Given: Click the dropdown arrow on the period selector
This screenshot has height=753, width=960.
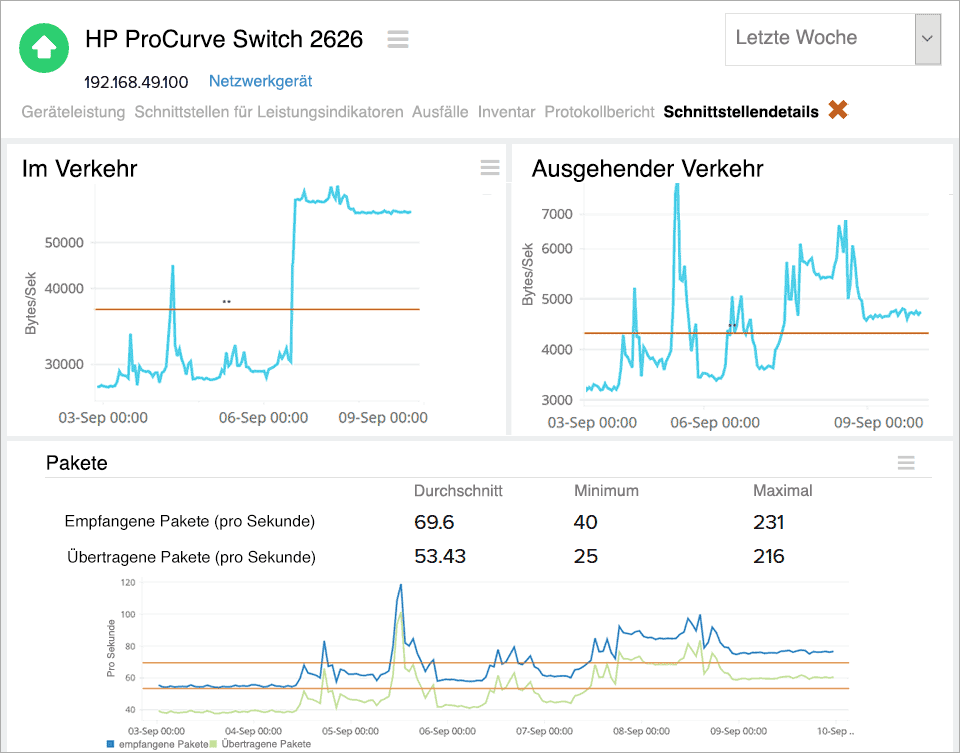Looking at the screenshot, I should [926, 40].
